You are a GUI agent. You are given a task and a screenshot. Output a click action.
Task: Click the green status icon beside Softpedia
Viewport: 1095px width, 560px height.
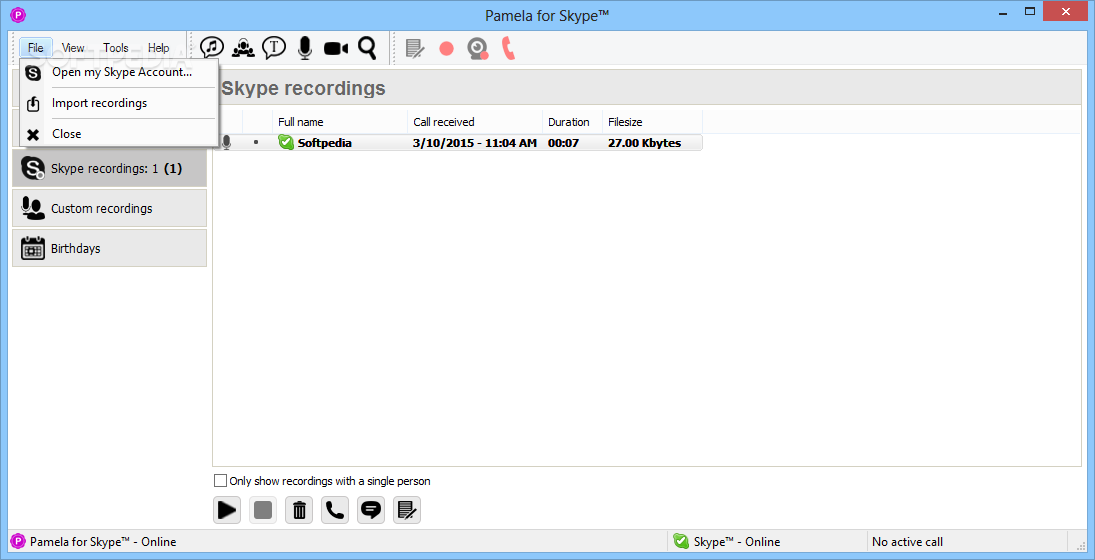286,142
